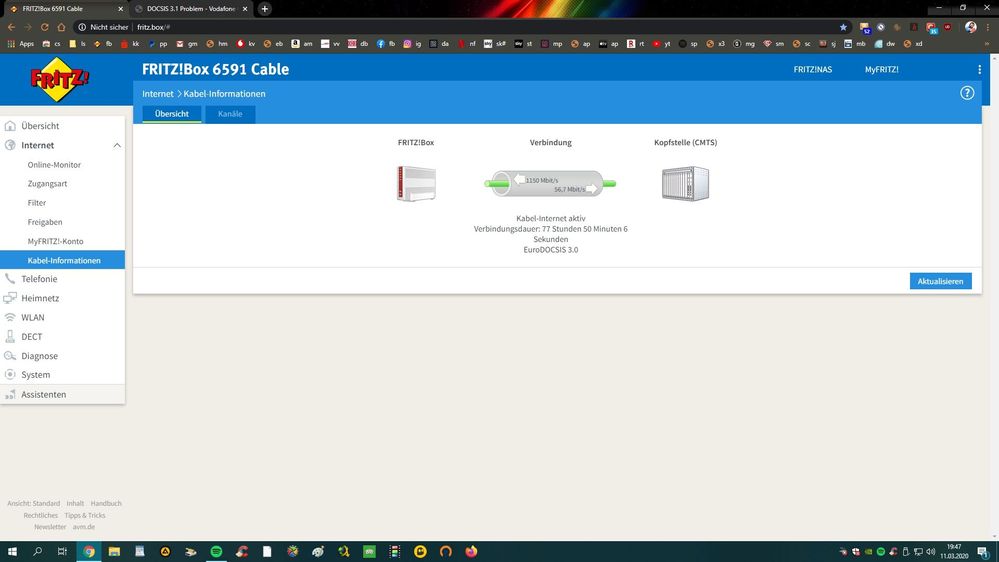Image resolution: width=999 pixels, height=562 pixels.
Task: Open the 'rt' bookmark
Action: 635,44
